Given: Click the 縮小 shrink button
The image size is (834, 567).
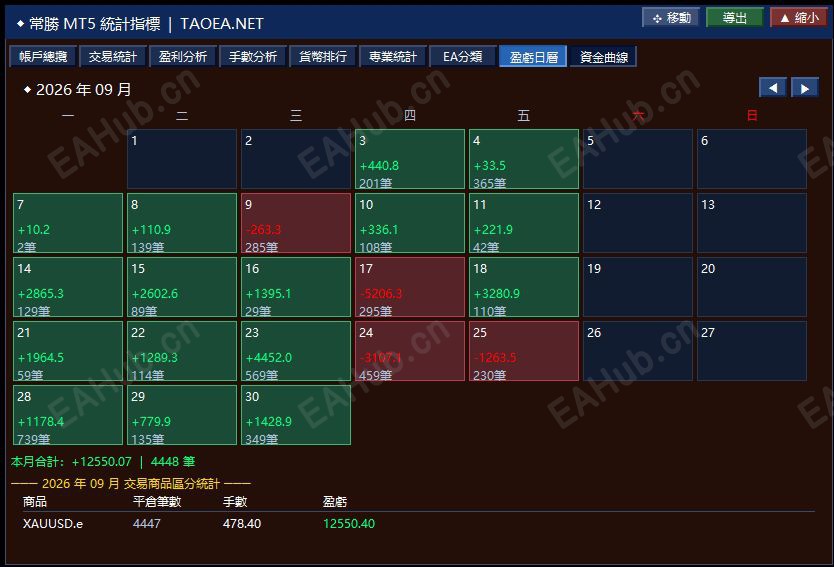Looking at the screenshot, I should click(x=799, y=18).
